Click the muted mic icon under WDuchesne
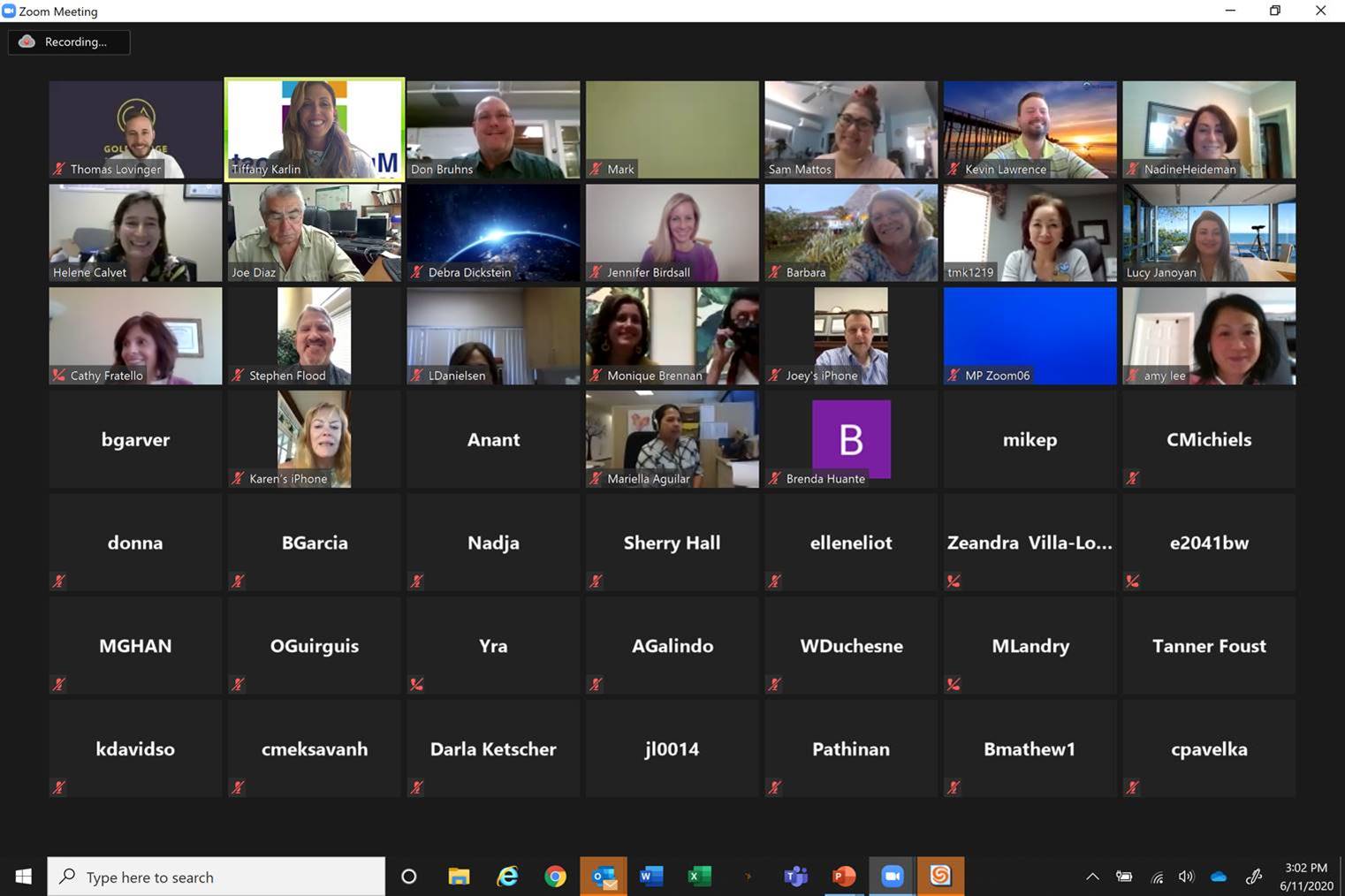This screenshot has width=1345, height=896. pos(775,684)
